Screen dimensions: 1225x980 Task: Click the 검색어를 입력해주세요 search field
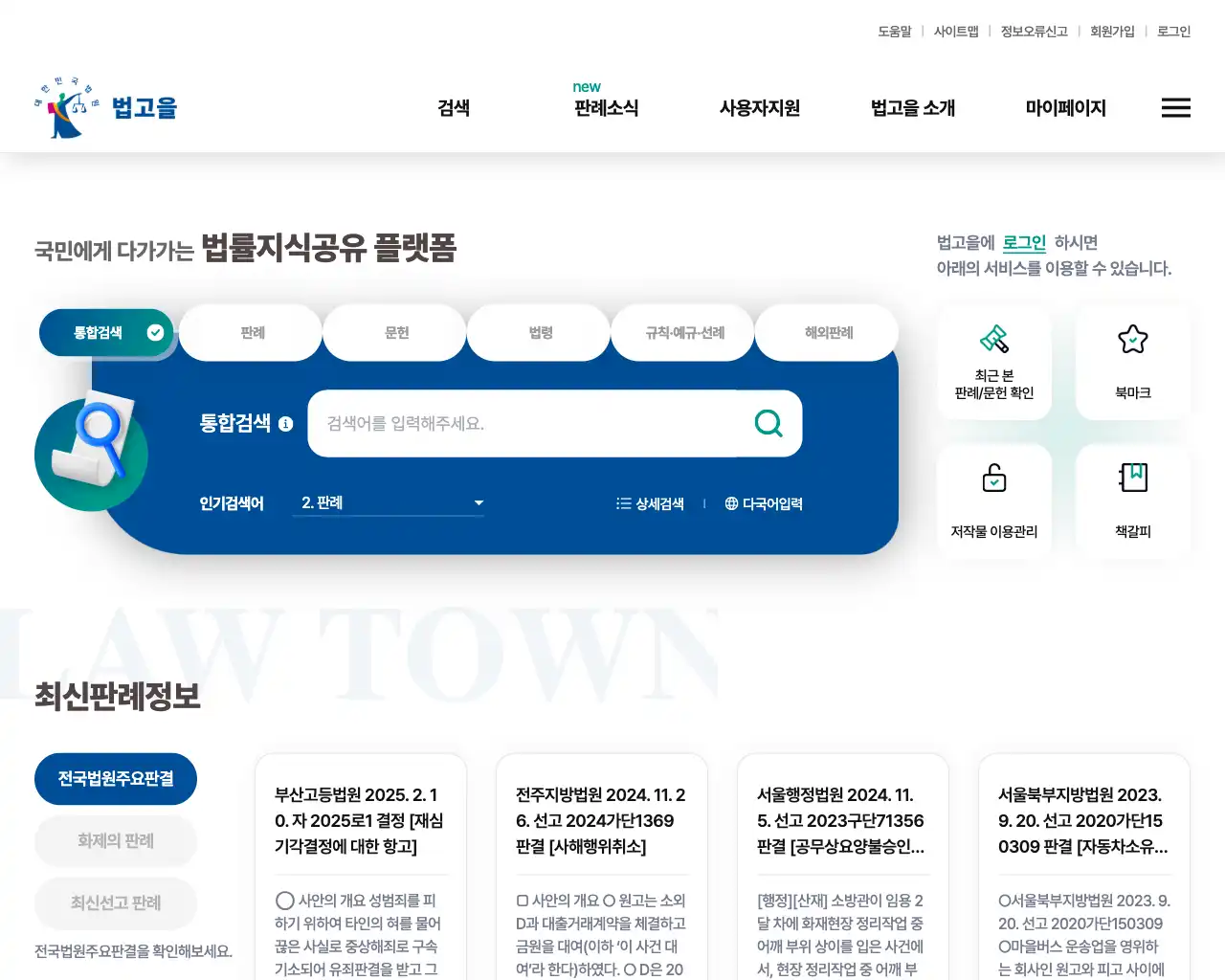531,423
